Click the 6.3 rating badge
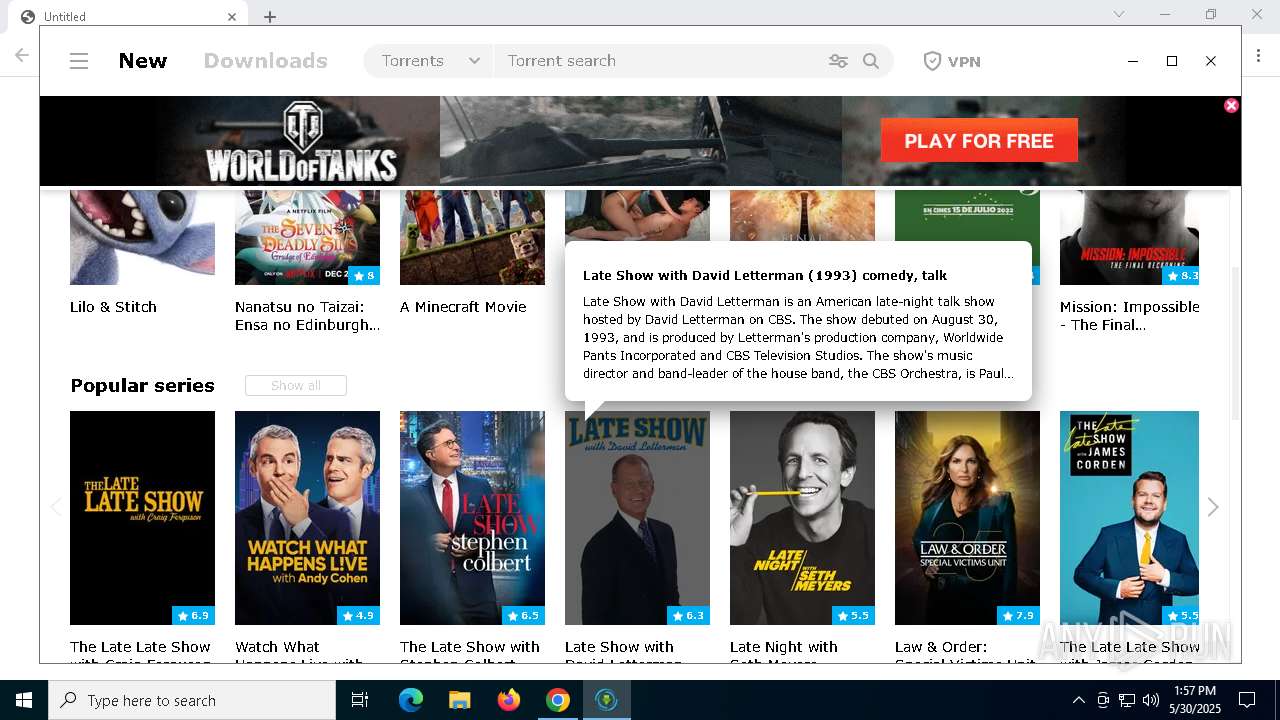This screenshot has height=720, width=1280. [x=688, y=616]
